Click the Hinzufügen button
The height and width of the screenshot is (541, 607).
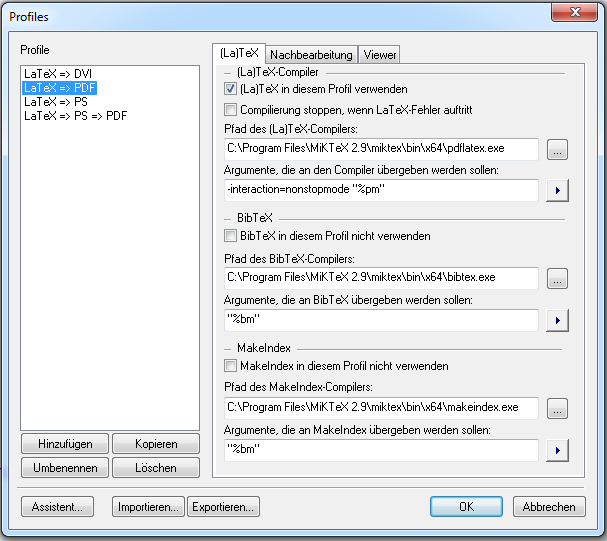point(64,444)
